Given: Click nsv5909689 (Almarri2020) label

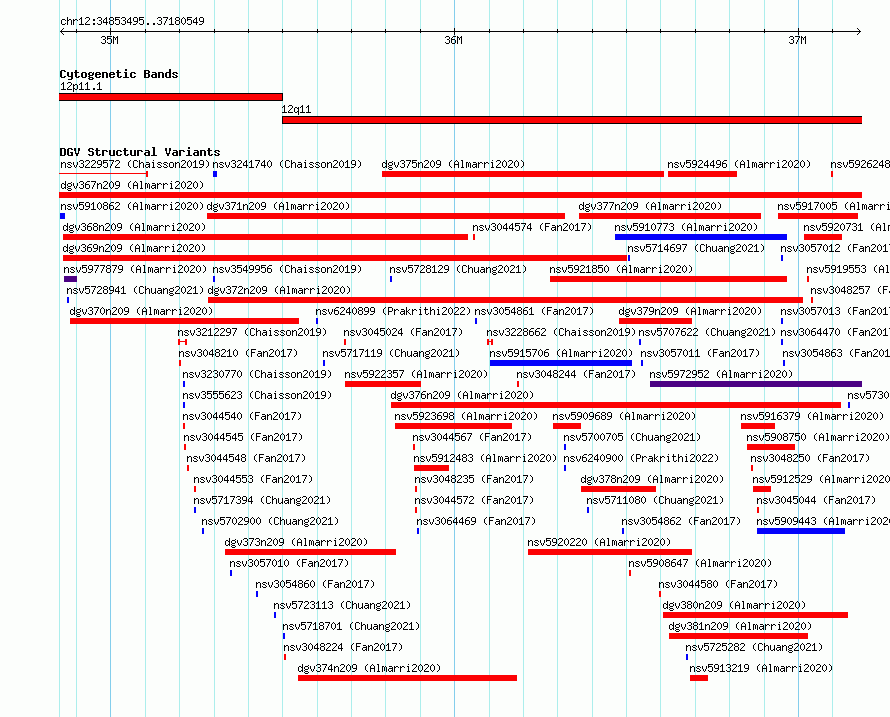Looking at the screenshot, I should point(624,416).
